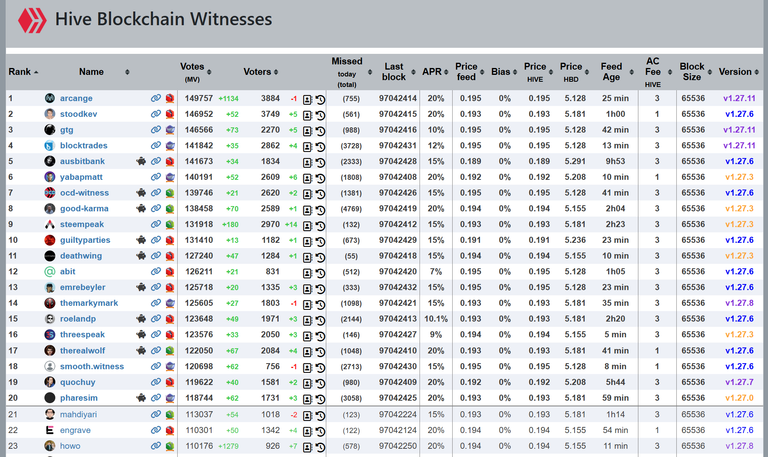768x457 pixels.
Task: Open vote history icon for blocktrades
Action: 320,146
